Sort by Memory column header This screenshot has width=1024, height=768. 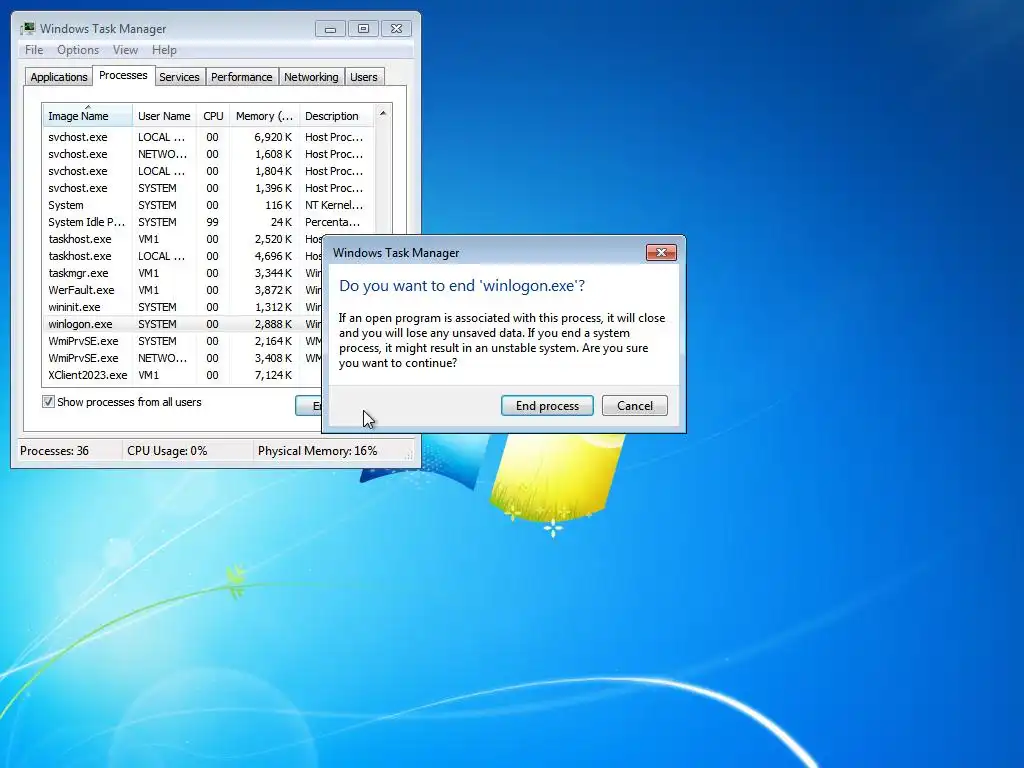point(264,116)
